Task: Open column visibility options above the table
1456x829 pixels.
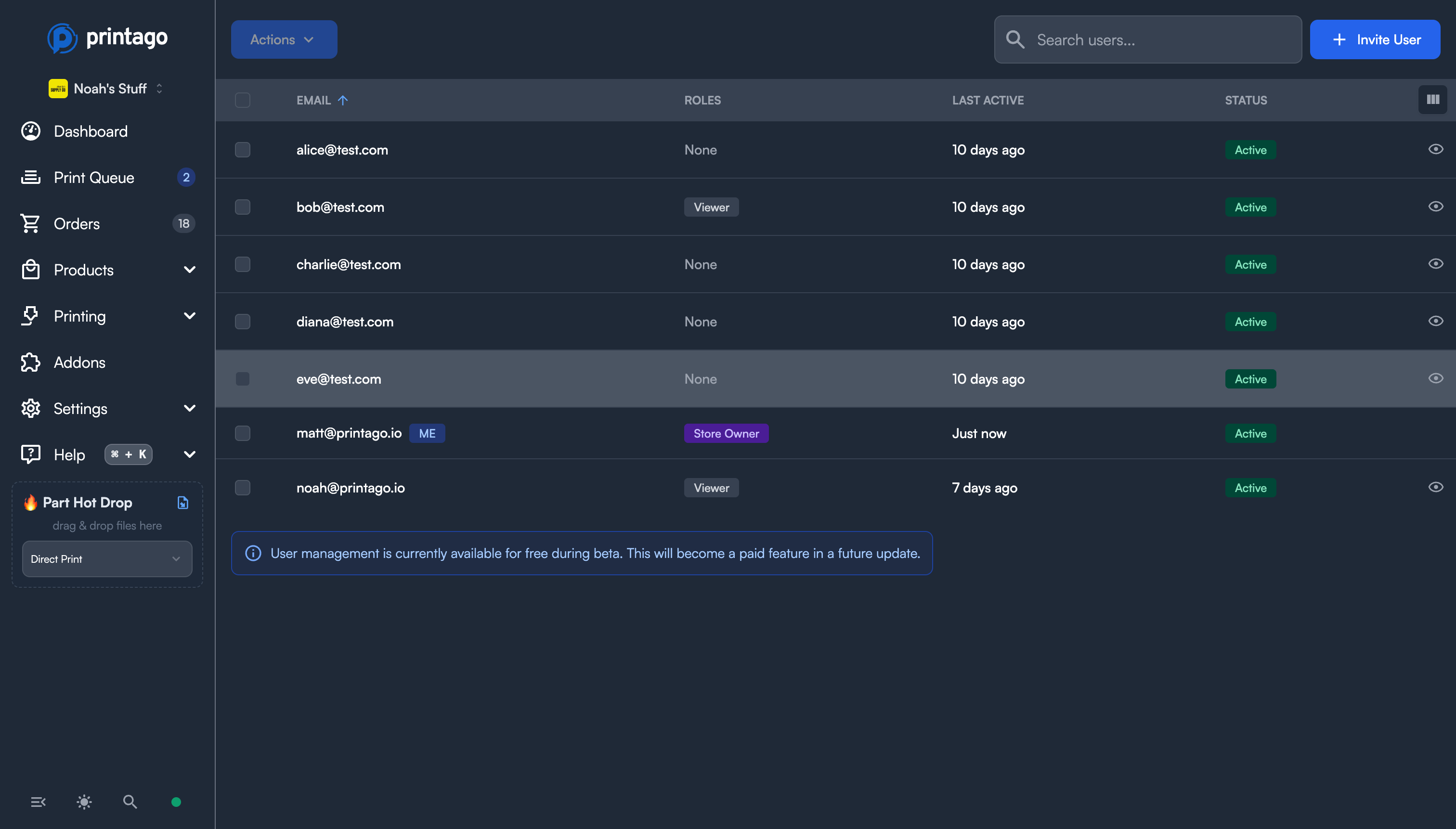Action: click(1433, 99)
